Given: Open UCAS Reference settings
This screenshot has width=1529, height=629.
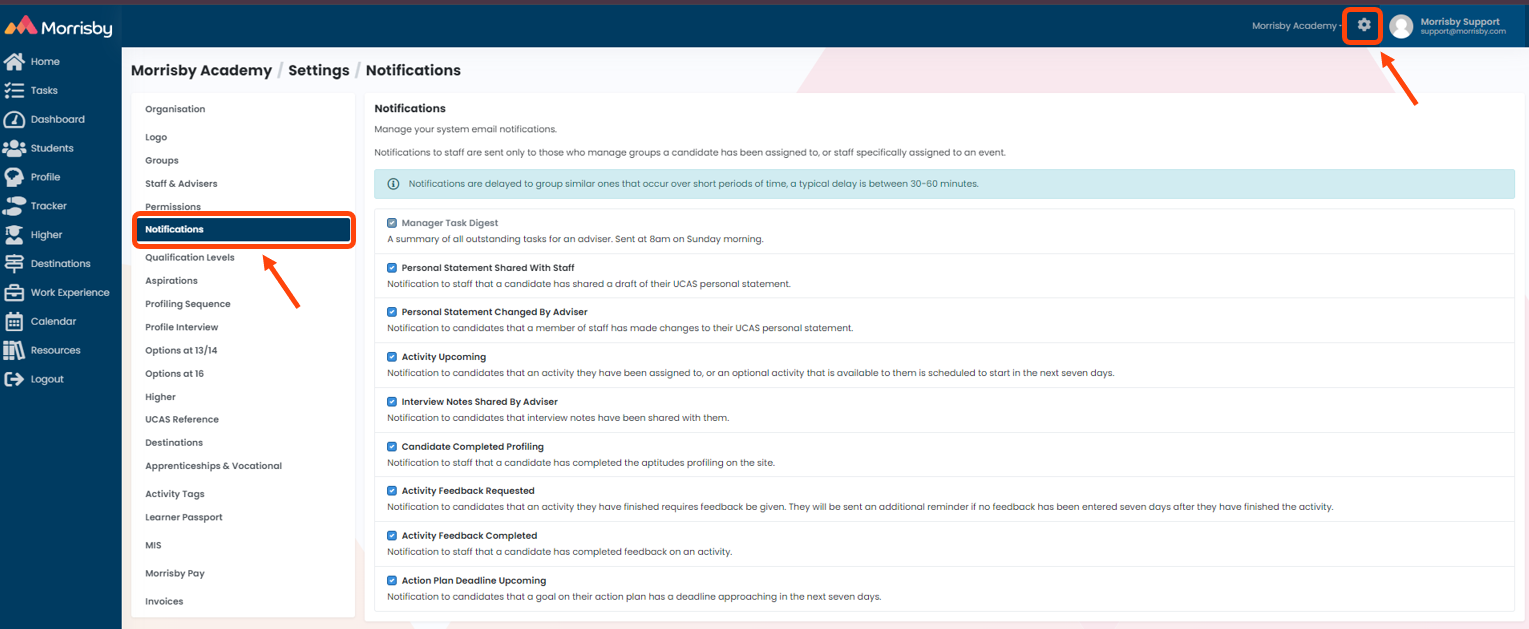Looking at the screenshot, I should (x=182, y=420).
